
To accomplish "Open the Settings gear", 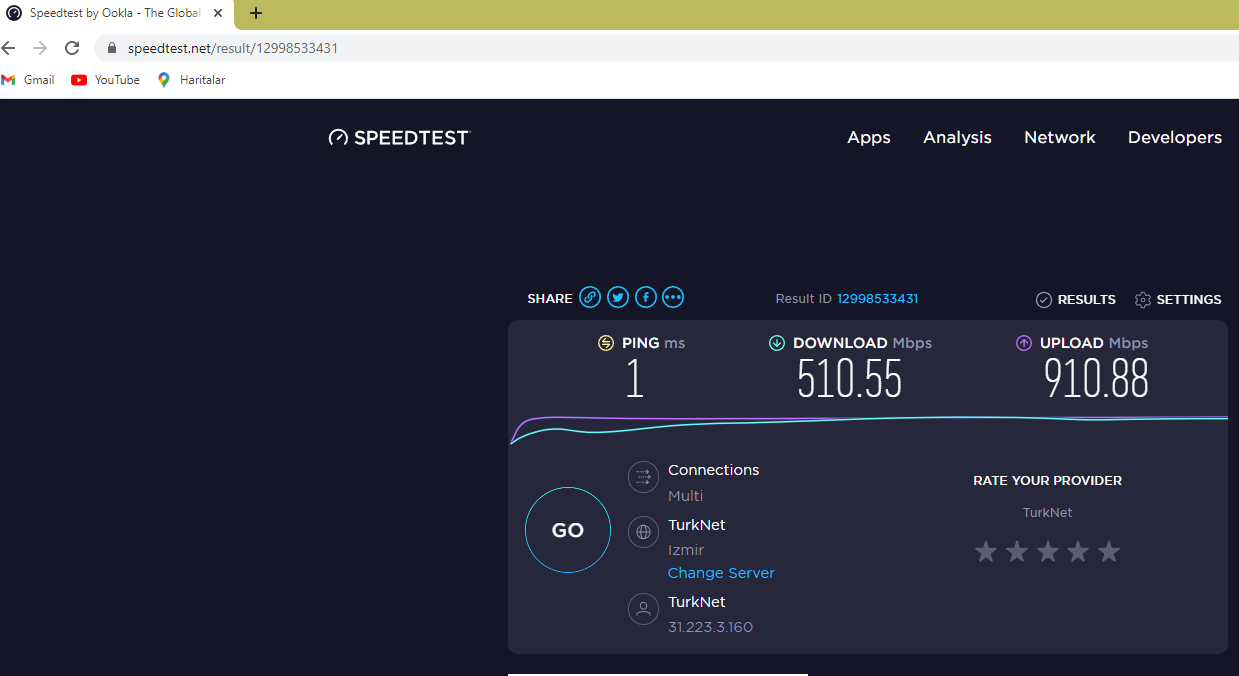I will [x=1143, y=300].
